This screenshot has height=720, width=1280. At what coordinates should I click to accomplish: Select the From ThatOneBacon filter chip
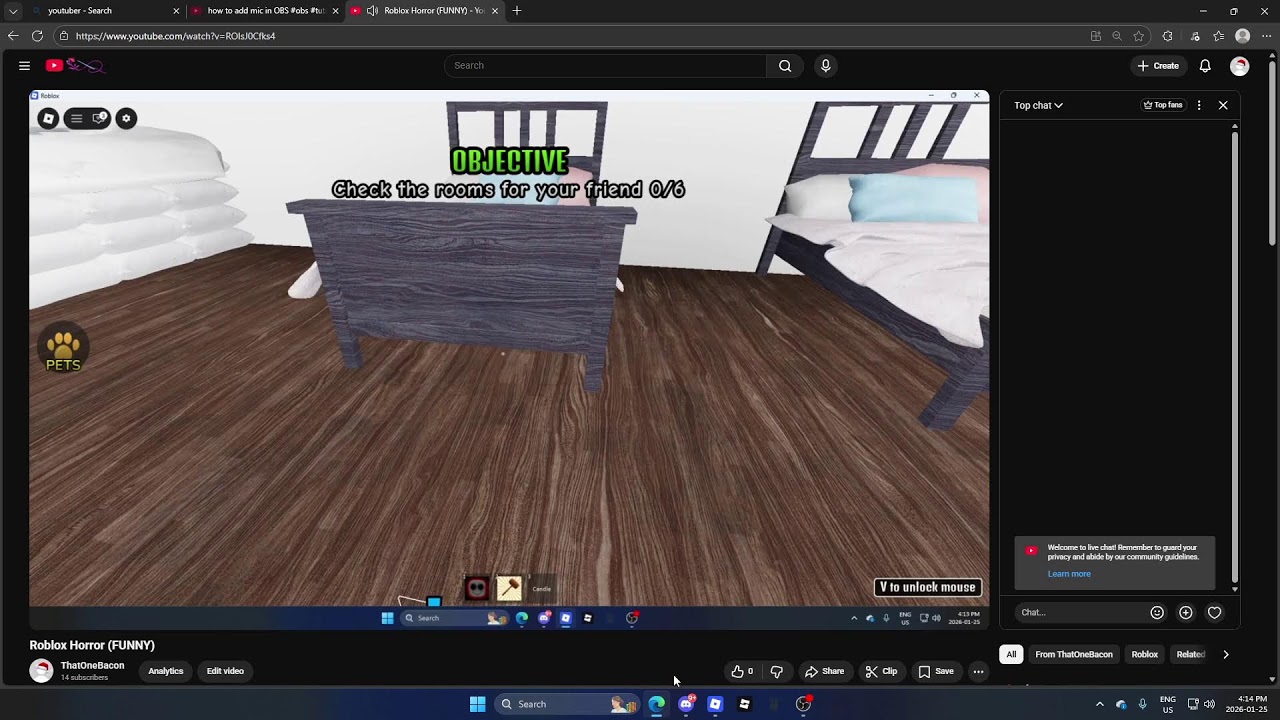pyautogui.click(x=1074, y=654)
